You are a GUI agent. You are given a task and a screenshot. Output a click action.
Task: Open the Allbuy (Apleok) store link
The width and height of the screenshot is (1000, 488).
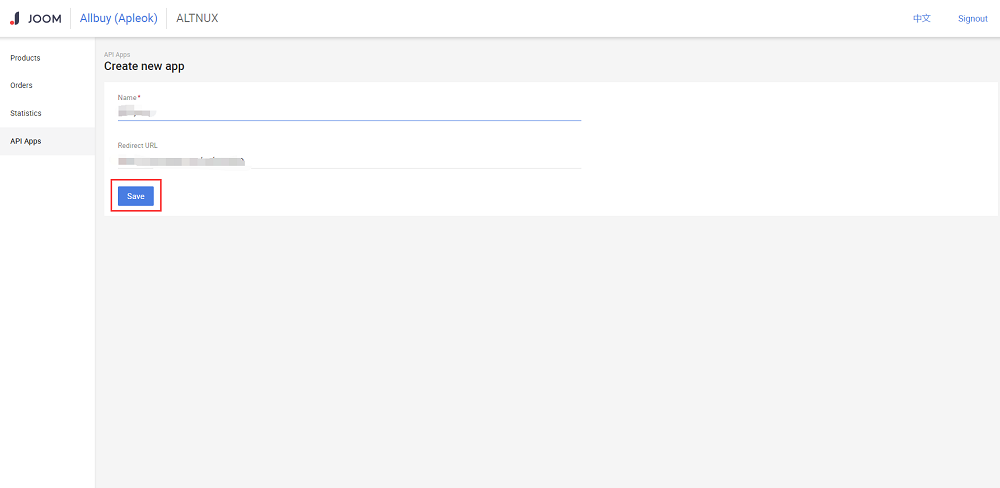click(x=118, y=18)
